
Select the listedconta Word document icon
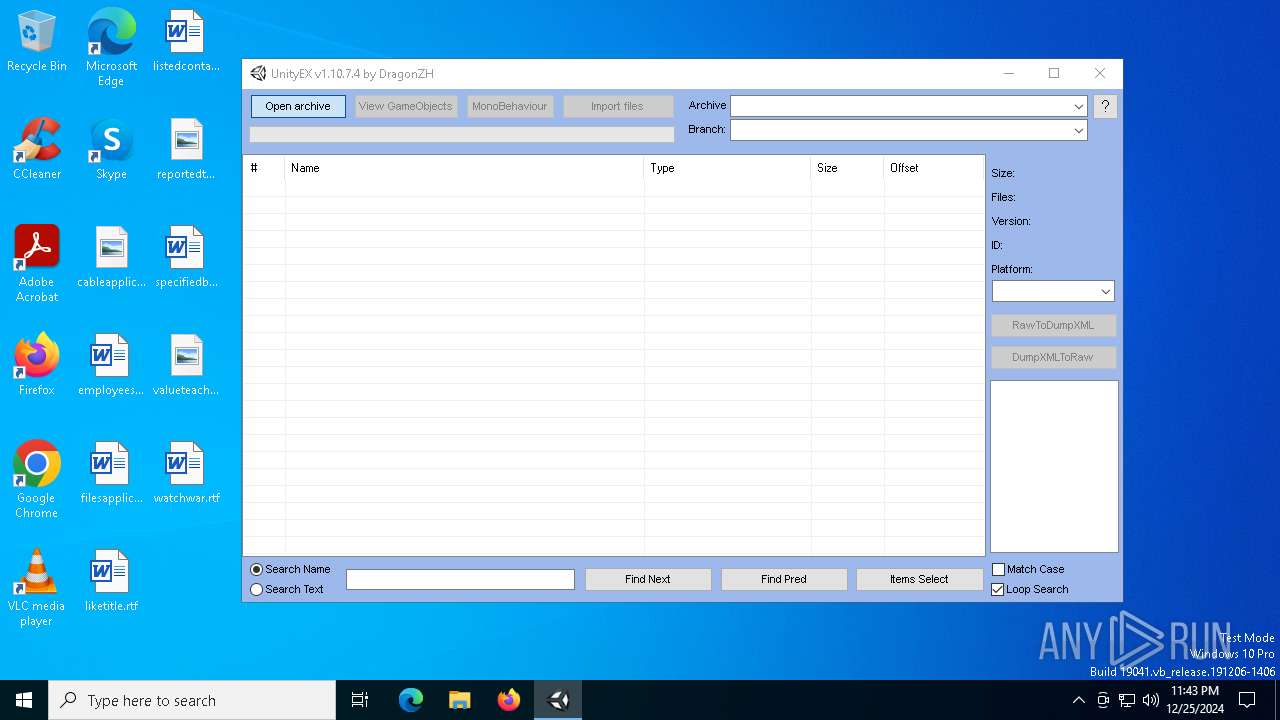coord(186,42)
